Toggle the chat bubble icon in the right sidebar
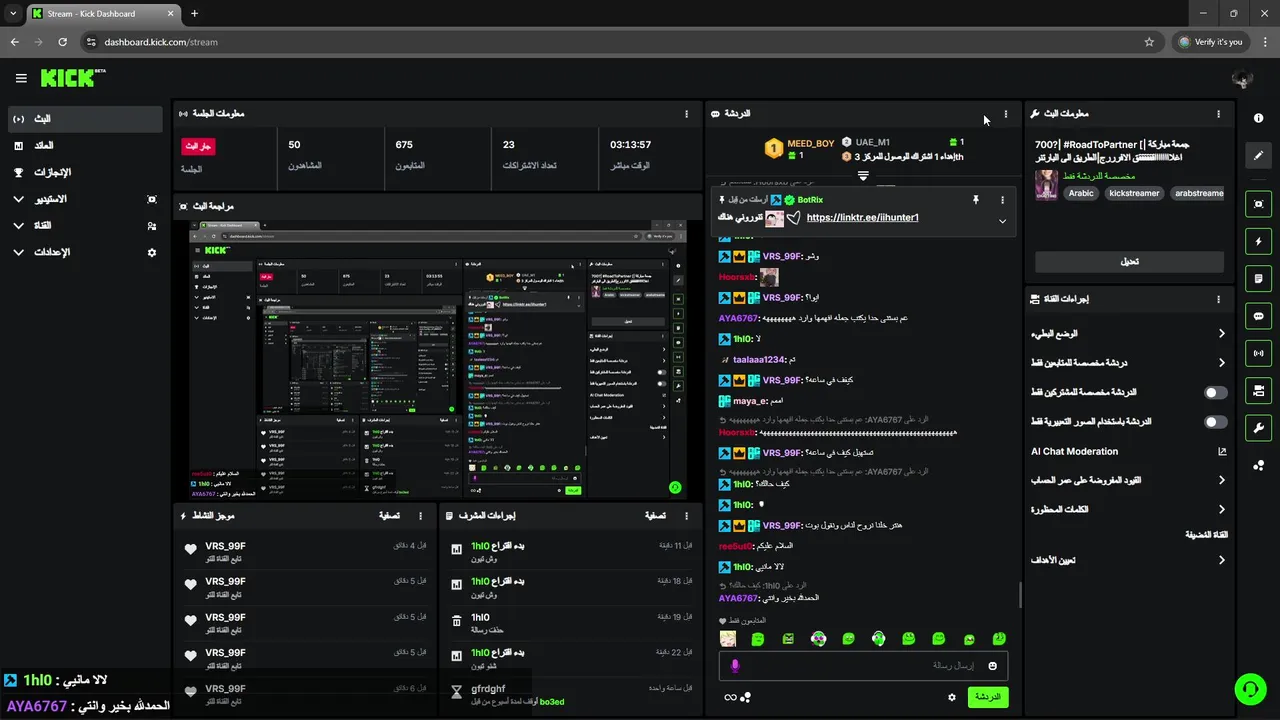Screen dimensions: 1280x720 [1258, 316]
